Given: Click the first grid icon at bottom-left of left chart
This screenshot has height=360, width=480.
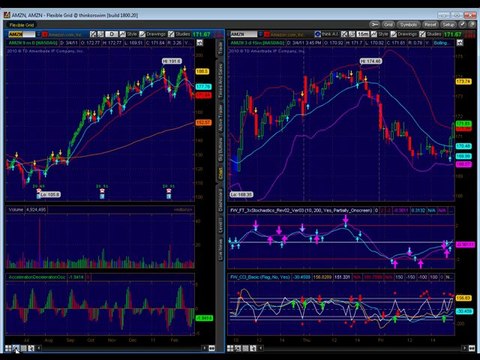Looking at the screenshot, I should (x=8, y=348).
